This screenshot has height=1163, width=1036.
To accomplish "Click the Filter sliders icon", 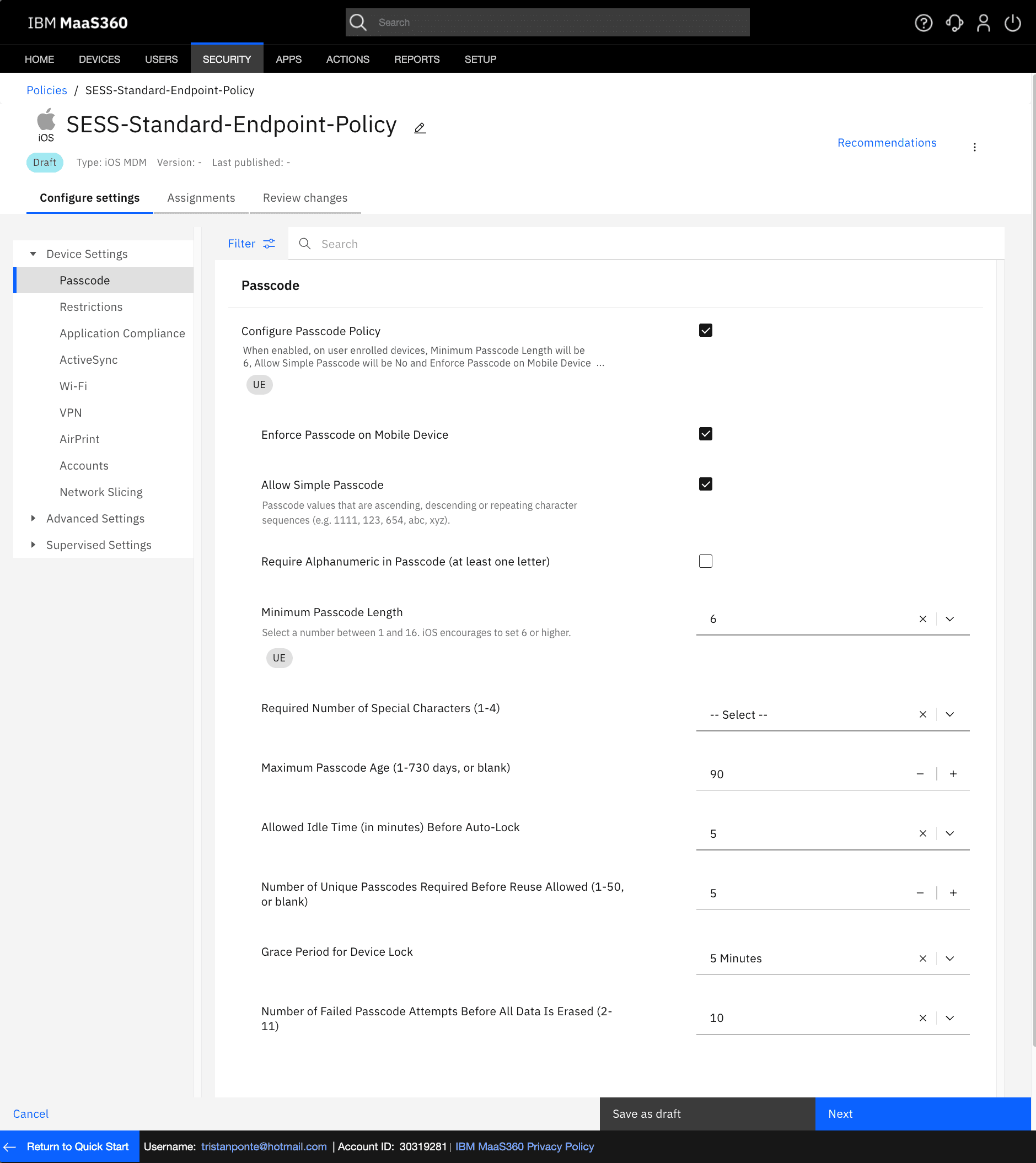I will click(x=269, y=244).
